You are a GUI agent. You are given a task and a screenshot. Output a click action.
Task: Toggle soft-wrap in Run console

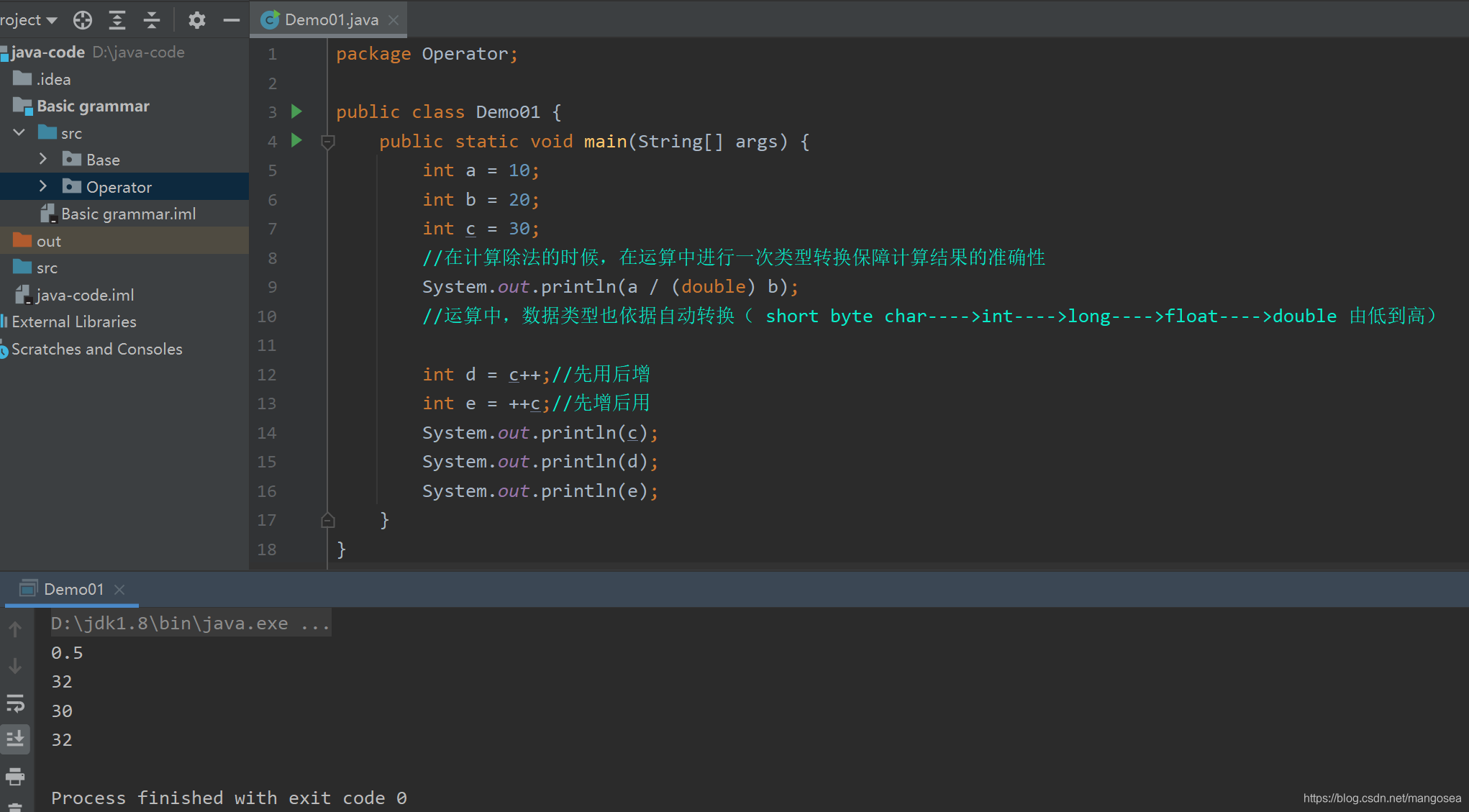(x=15, y=703)
